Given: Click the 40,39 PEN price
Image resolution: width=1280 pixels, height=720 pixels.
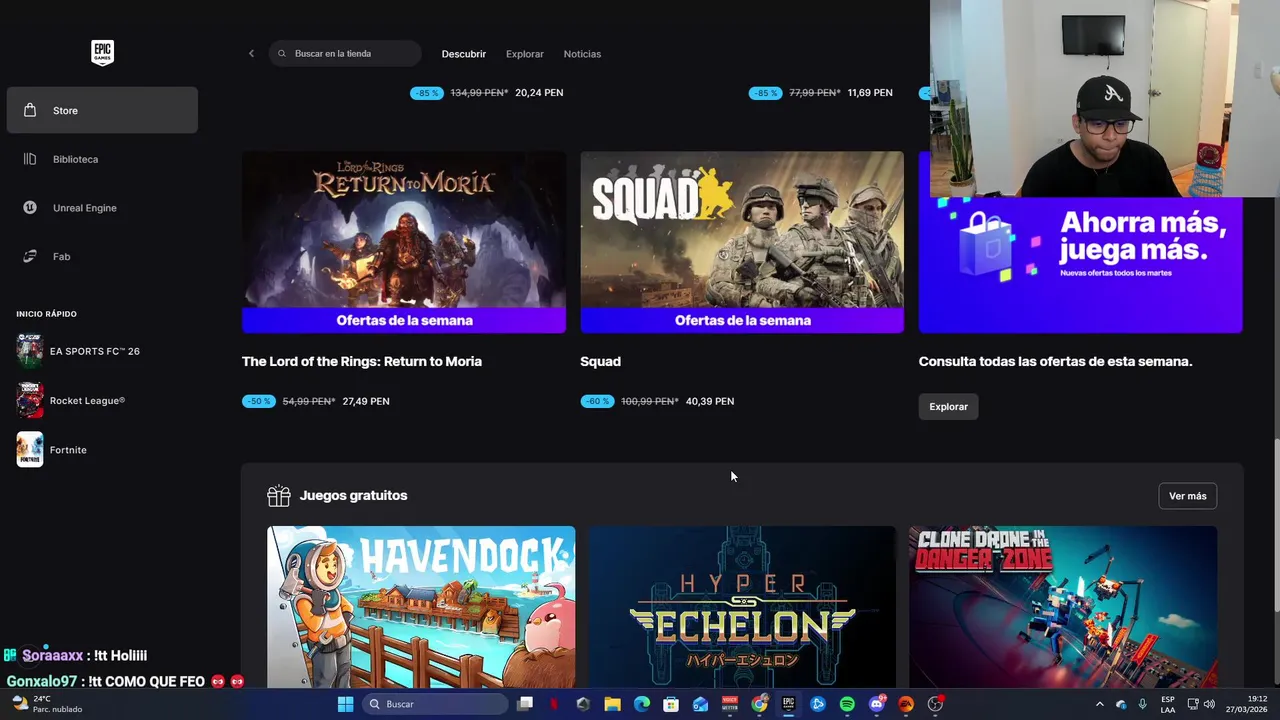Looking at the screenshot, I should [x=710, y=401].
